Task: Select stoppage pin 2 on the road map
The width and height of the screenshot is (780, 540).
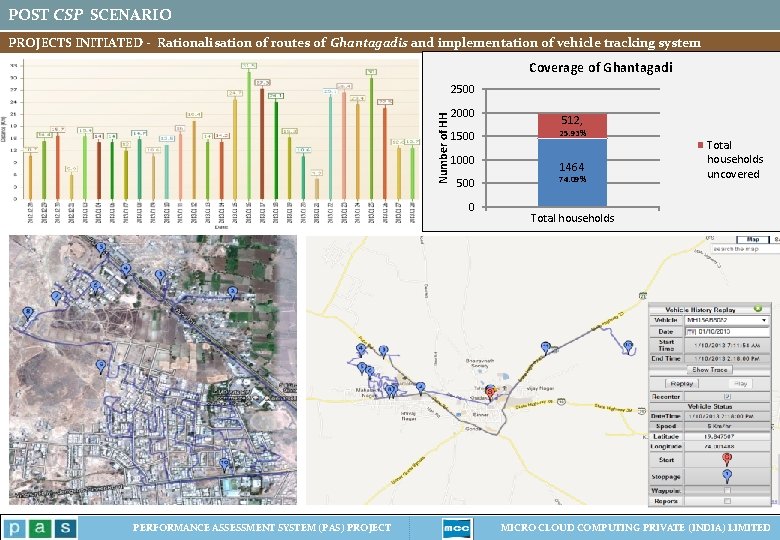Action: tap(421, 387)
